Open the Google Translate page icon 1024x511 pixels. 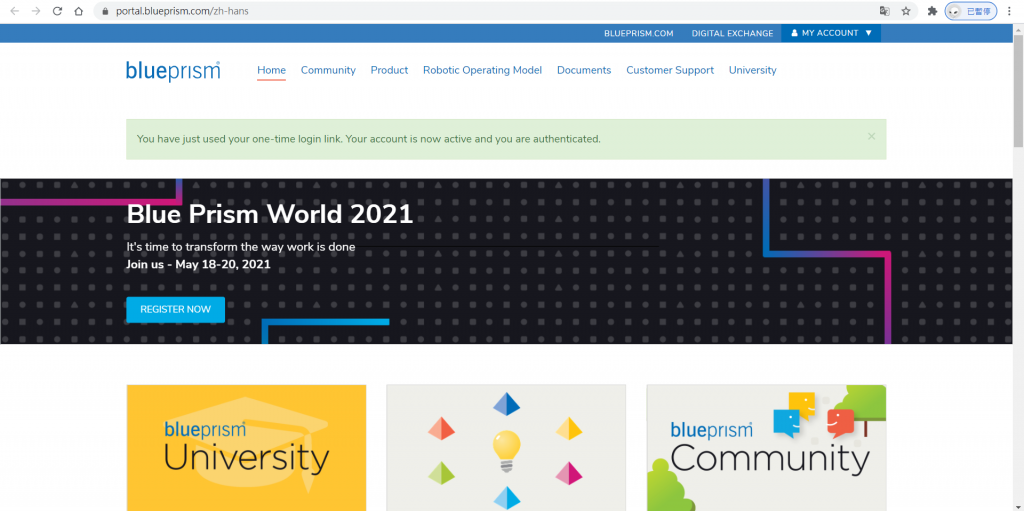click(884, 11)
